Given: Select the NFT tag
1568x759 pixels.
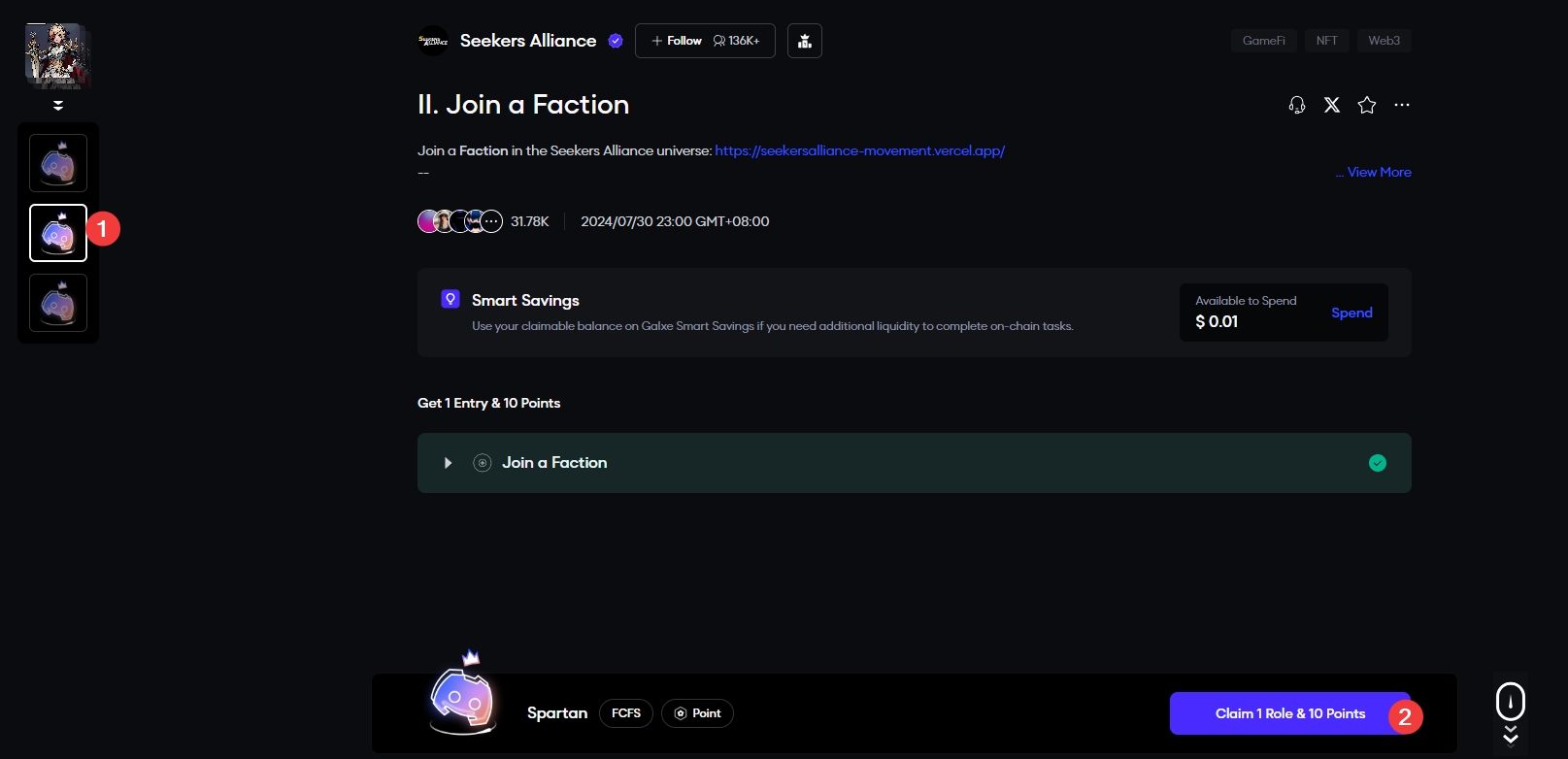Looking at the screenshot, I should click(x=1326, y=41).
